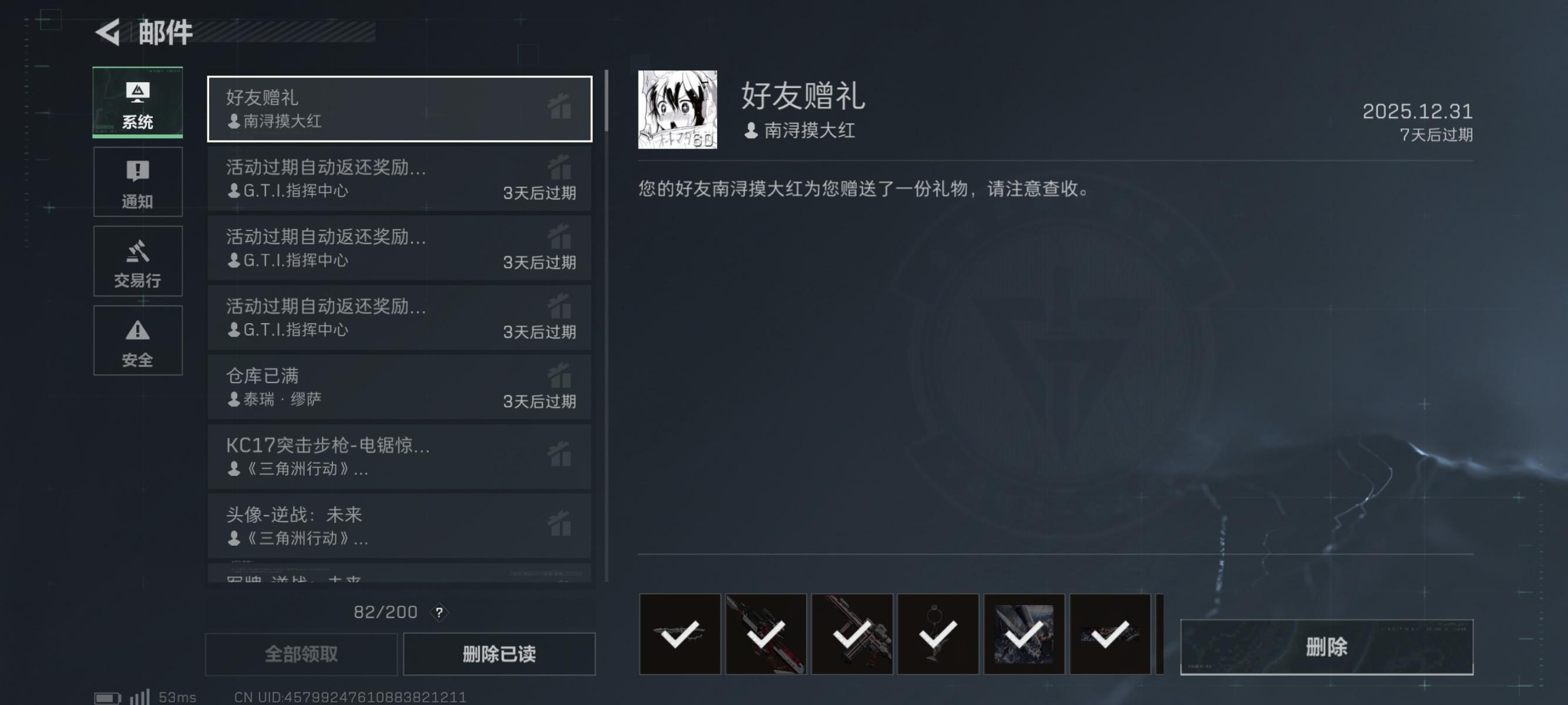Click gift icon on 仓库已满 mail
Viewport: 1568px width, 705px height.
coord(560,375)
